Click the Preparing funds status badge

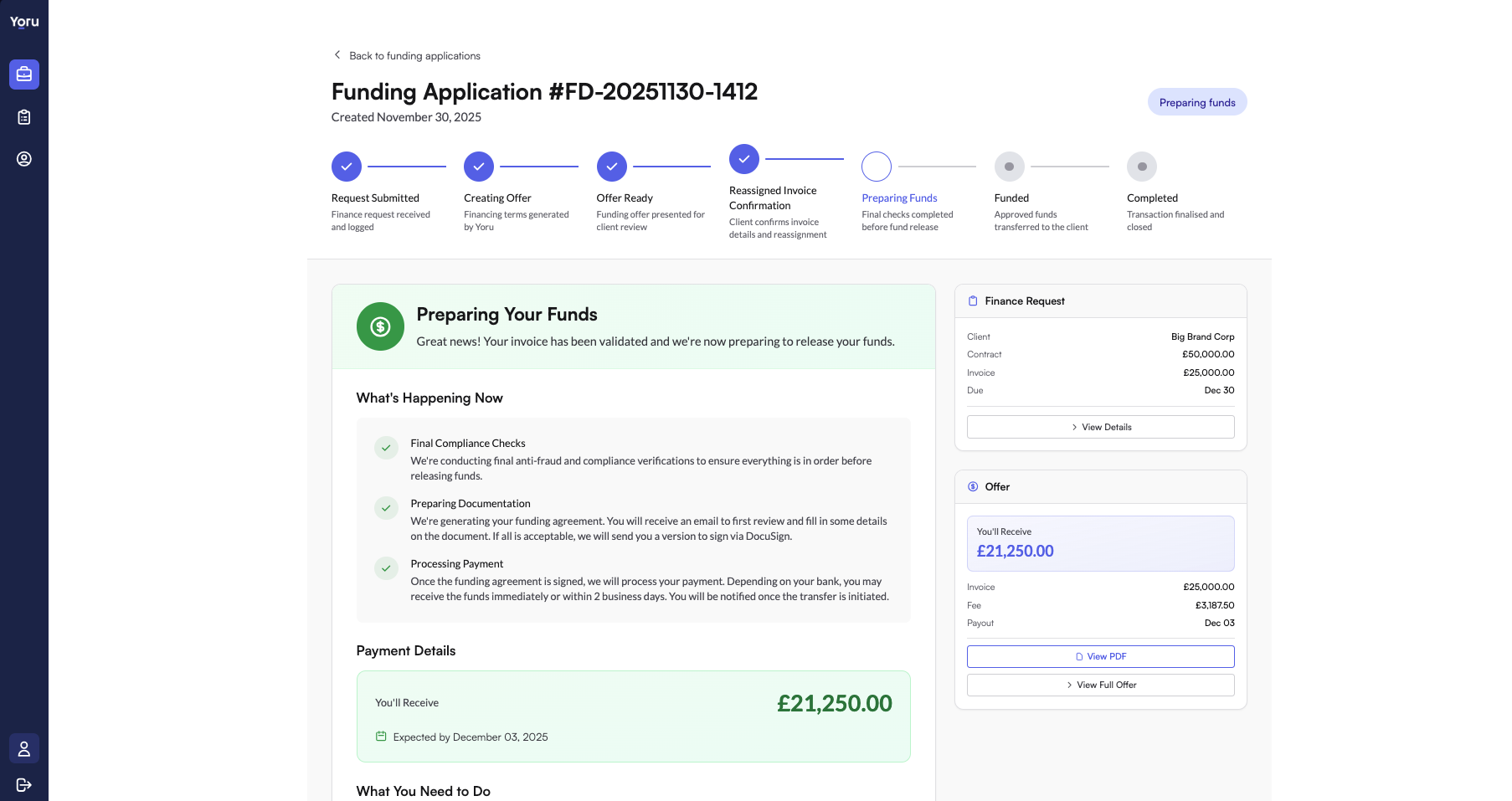coord(1196,101)
